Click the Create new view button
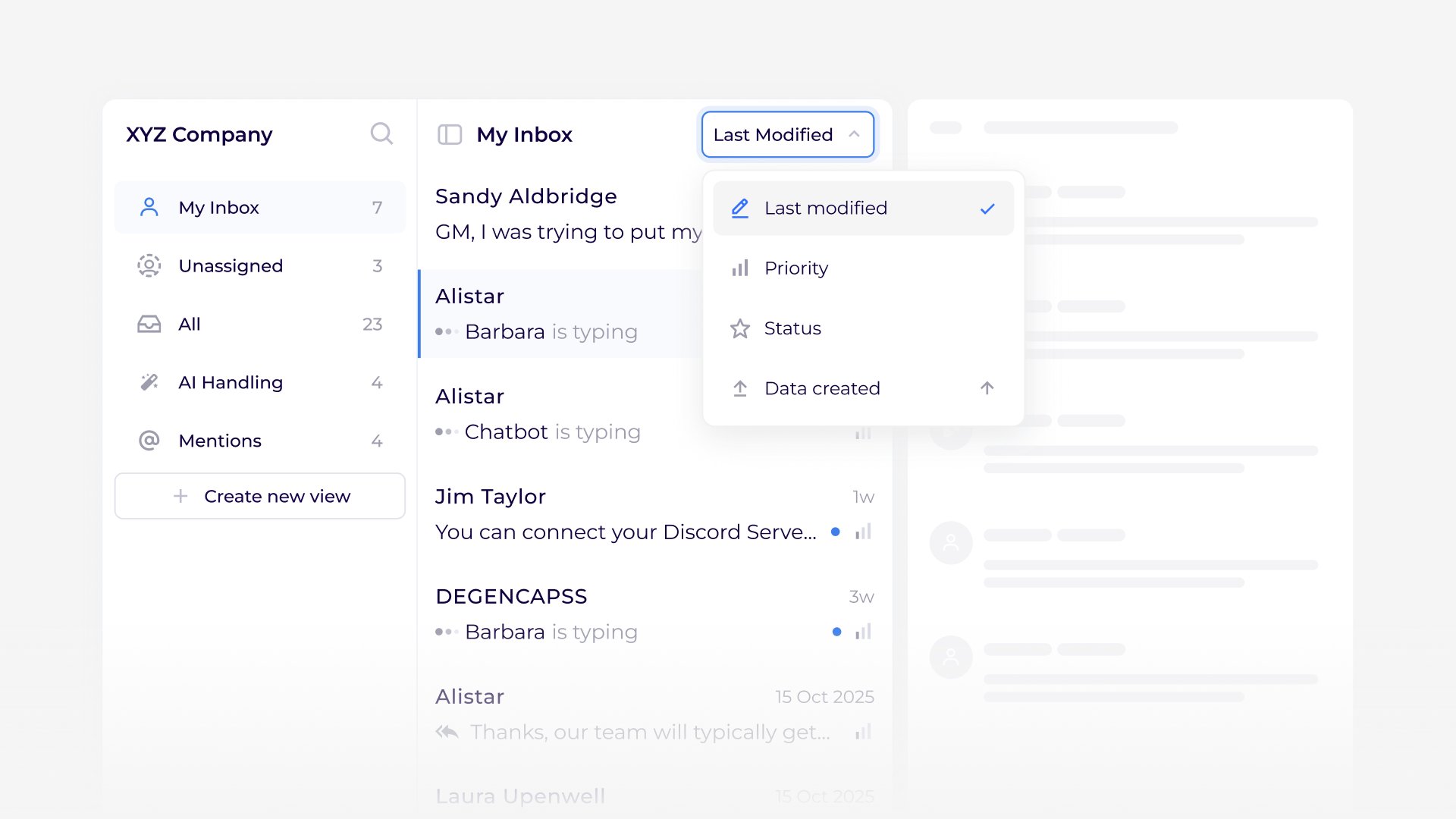The width and height of the screenshot is (1456, 819). point(260,496)
